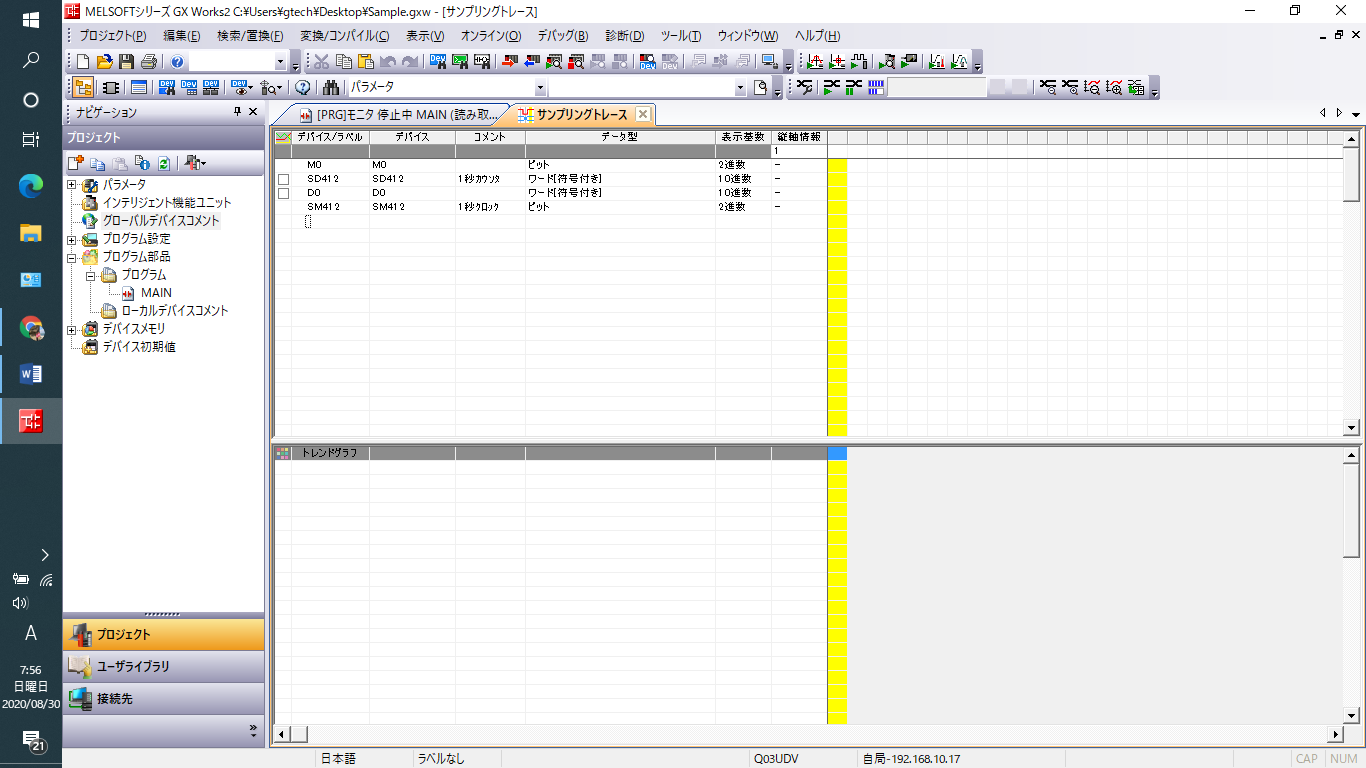Image resolution: width=1366 pixels, height=768 pixels.
Task: Open the プロジェクト(P) menu
Action: [x=113, y=36]
